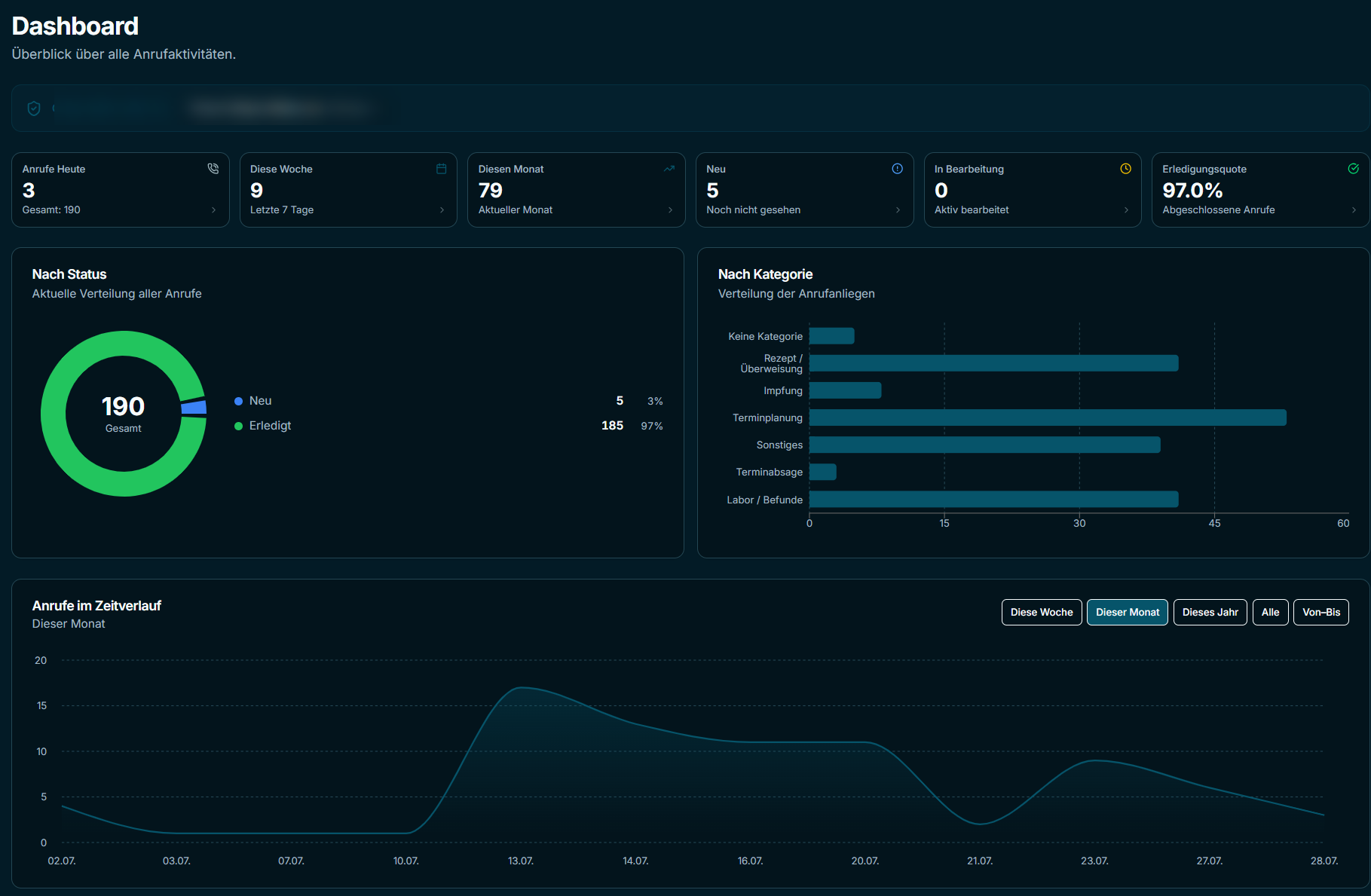Click the '185' Erledigt count
Viewport: 1371px width, 896px height.
[x=612, y=426]
